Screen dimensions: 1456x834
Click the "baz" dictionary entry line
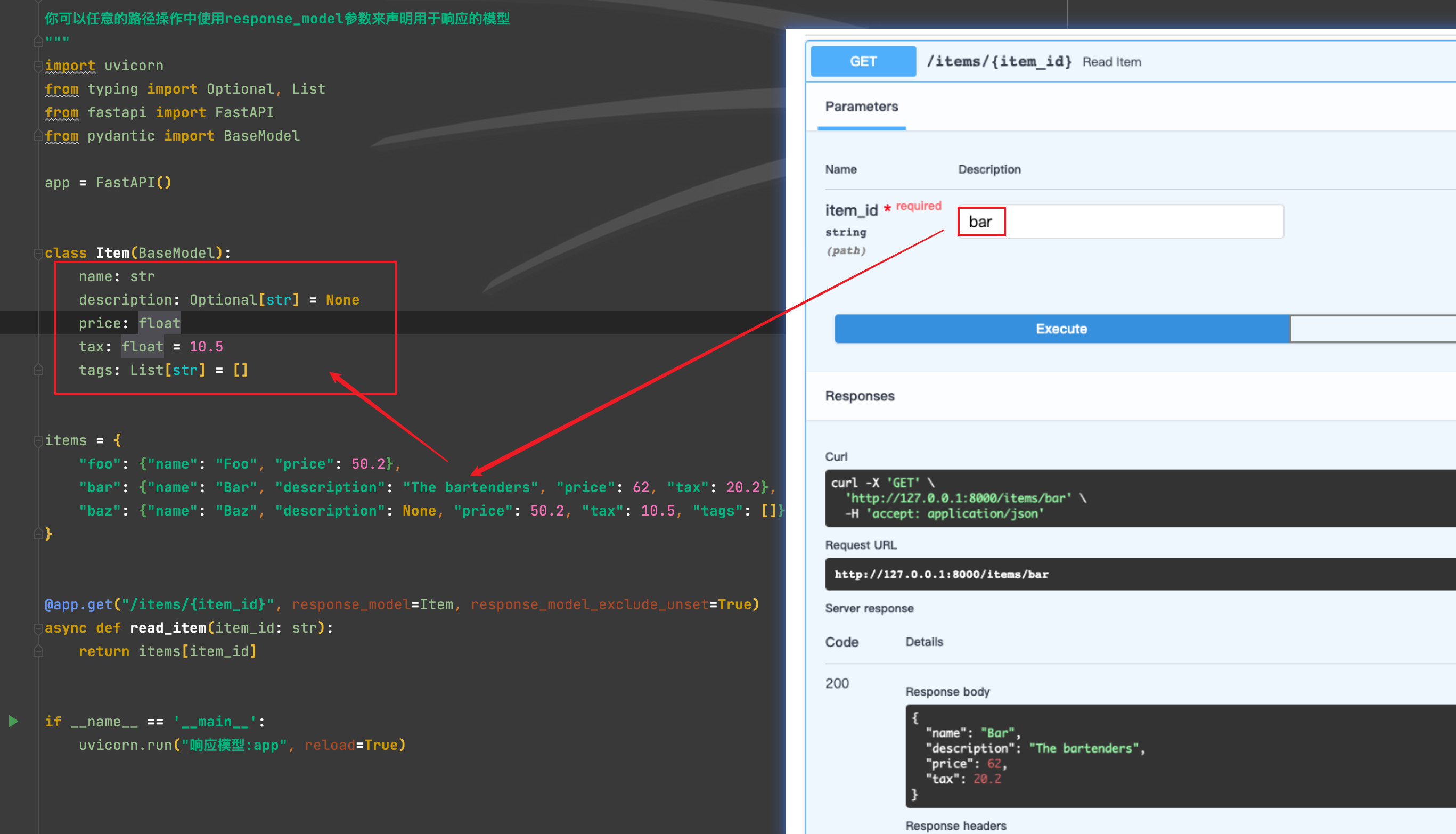pyautogui.click(x=432, y=511)
